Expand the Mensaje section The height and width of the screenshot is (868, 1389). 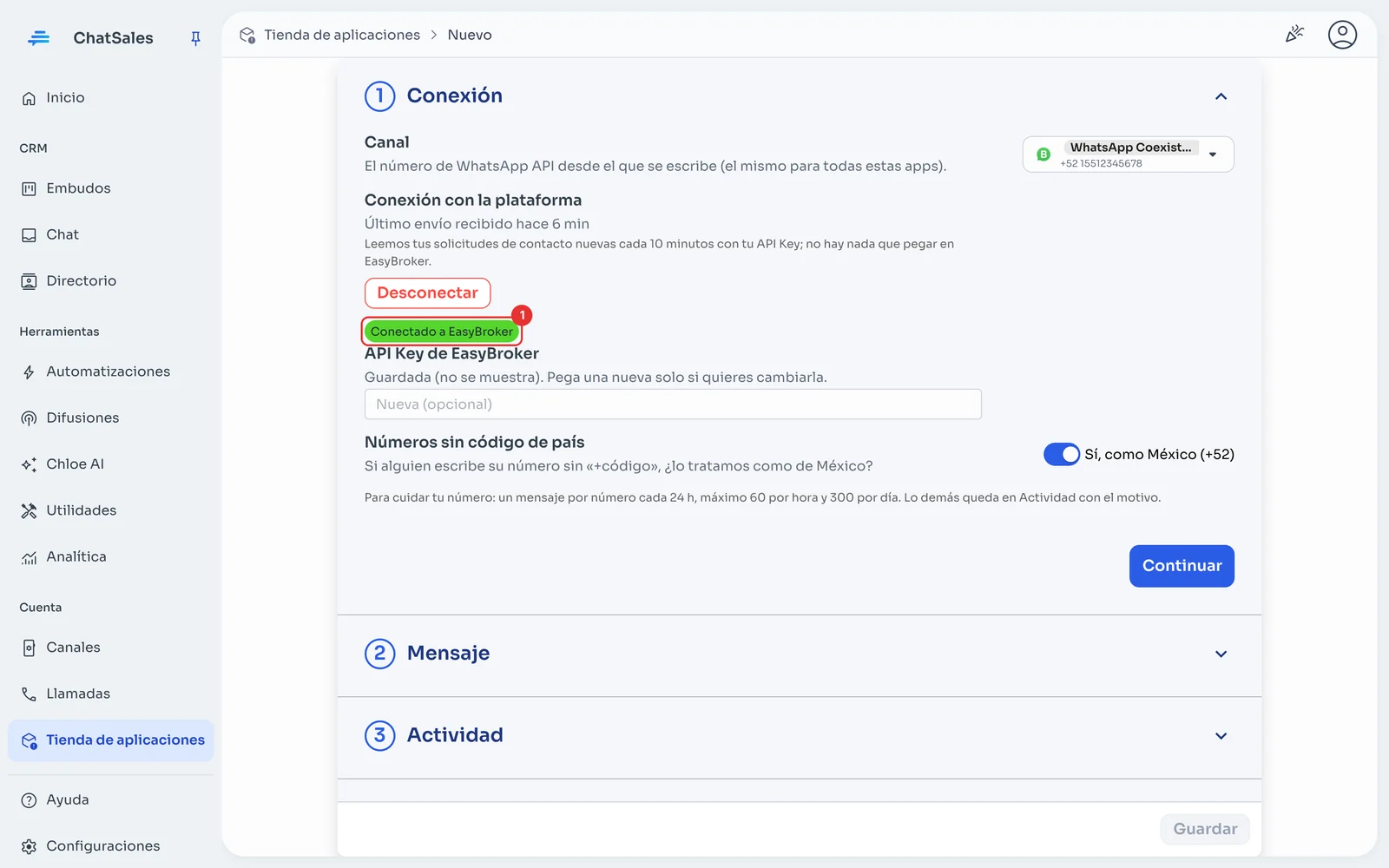[799, 654]
